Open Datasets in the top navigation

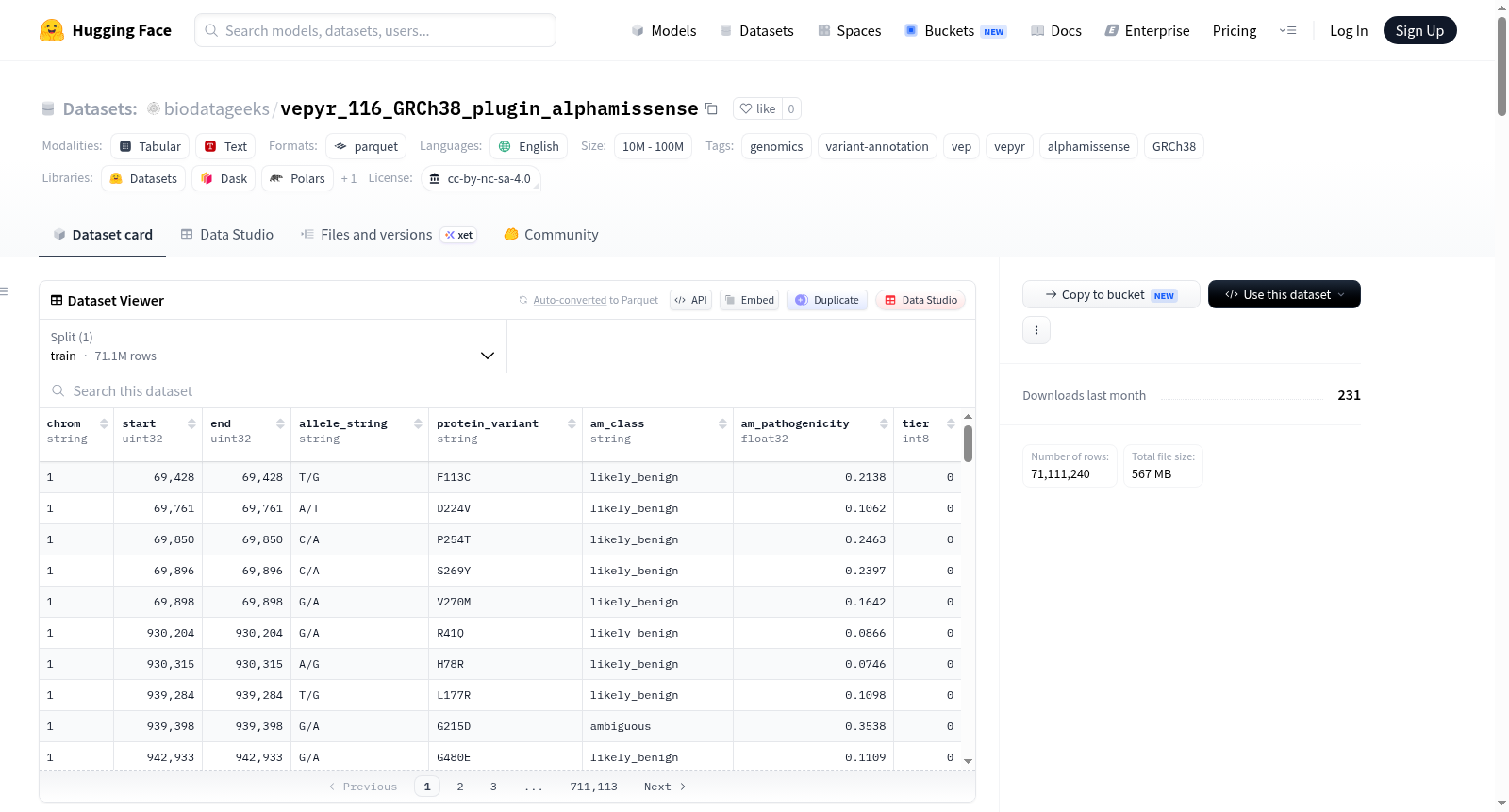click(756, 30)
